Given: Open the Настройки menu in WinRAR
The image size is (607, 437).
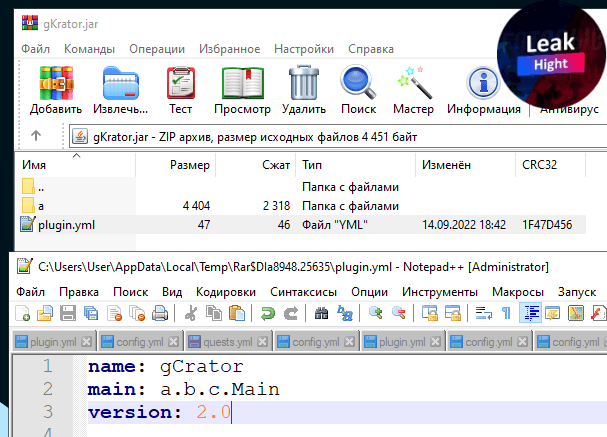Looking at the screenshot, I should click(x=304, y=49).
